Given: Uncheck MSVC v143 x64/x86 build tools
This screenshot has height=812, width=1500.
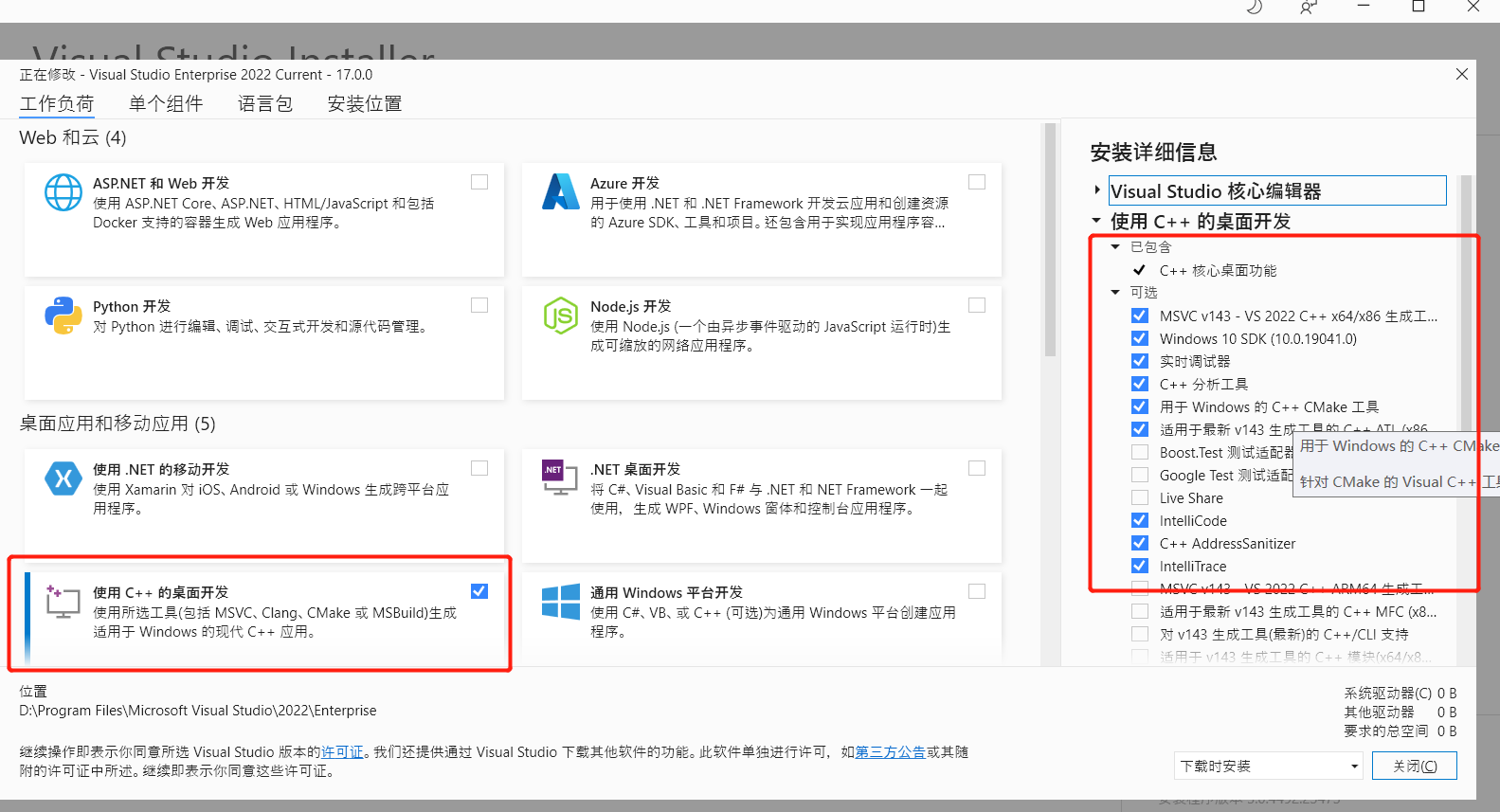Looking at the screenshot, I should pos(1140,316).
